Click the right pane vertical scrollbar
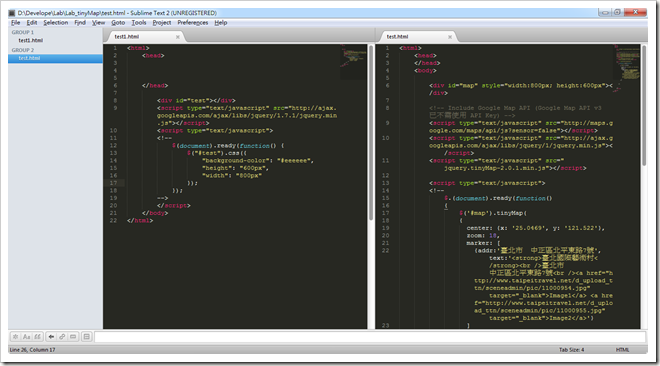 coord(644,105)
